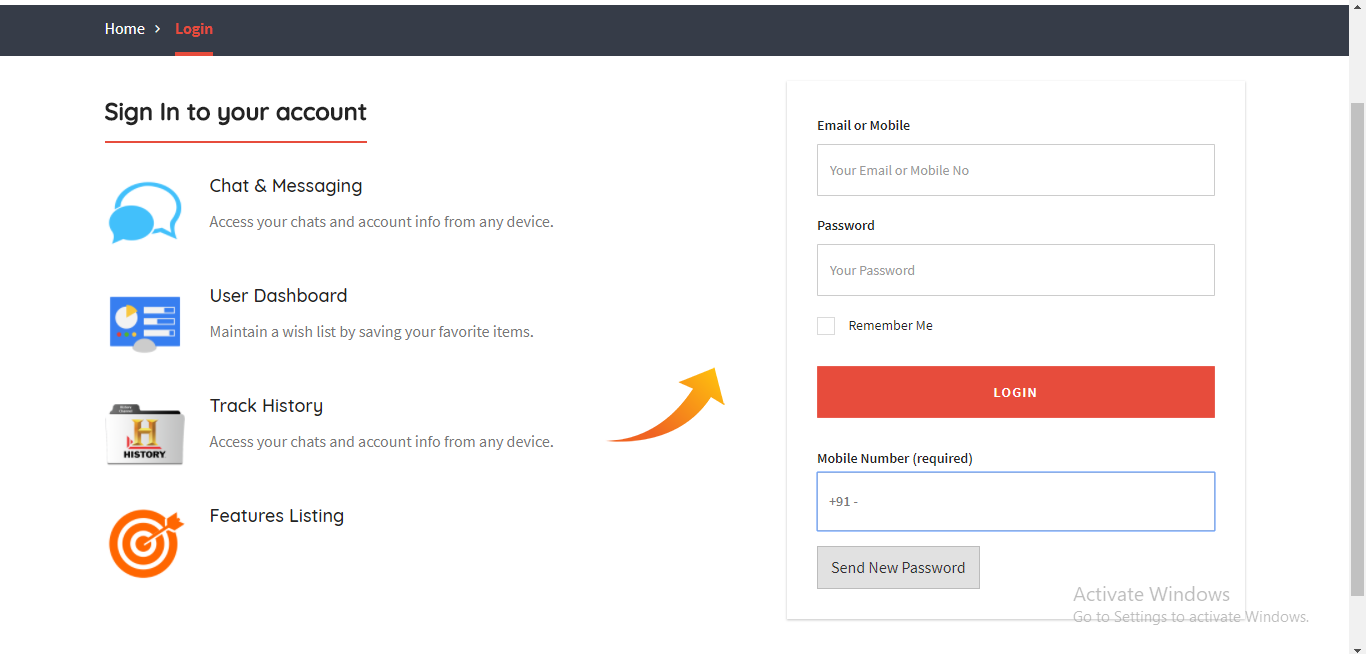Viewport: 1366px width, 654px height.
Task: Click the User Dashboard monitor icon
Action: [x=145, y=323]
